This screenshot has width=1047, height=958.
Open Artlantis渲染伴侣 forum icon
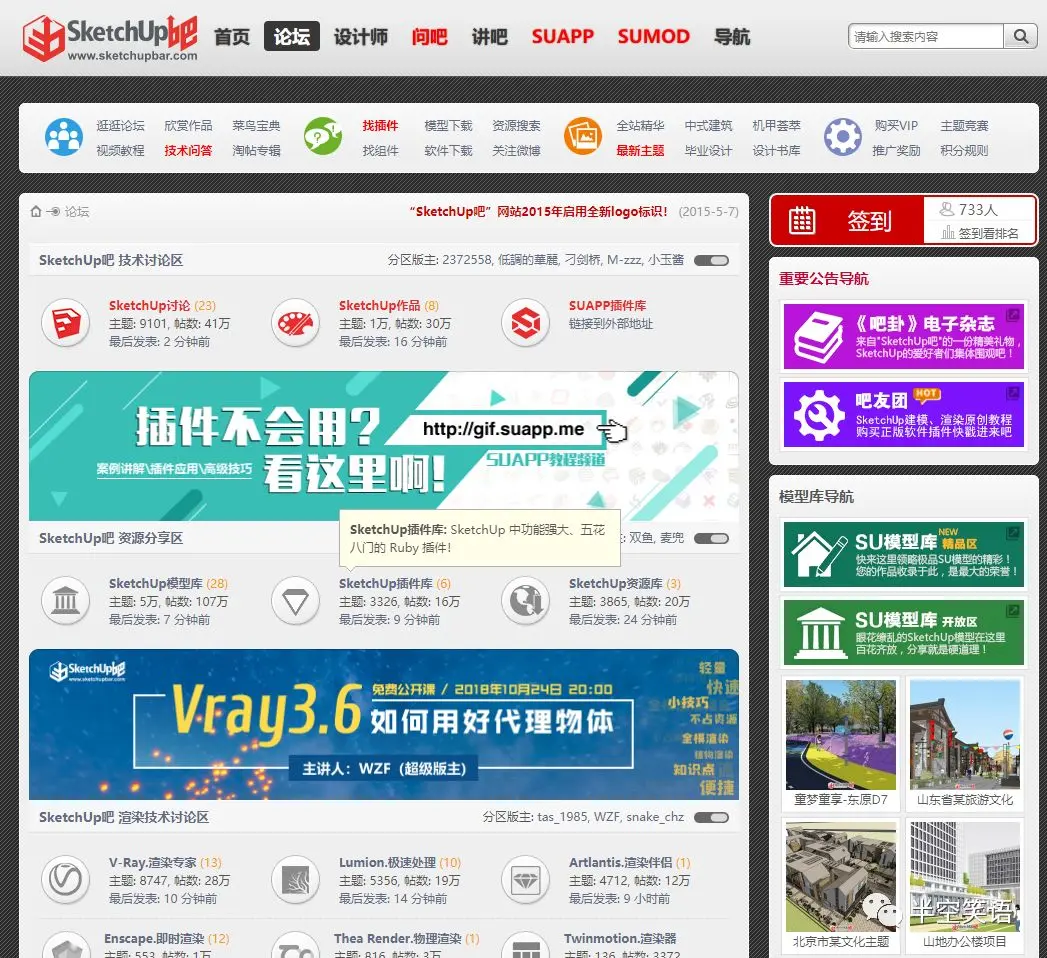click(526, 880)
